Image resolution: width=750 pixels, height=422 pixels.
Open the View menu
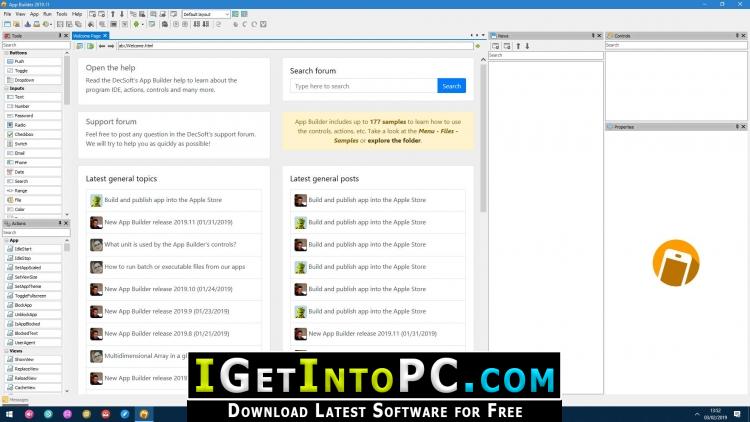click(20, 14)
